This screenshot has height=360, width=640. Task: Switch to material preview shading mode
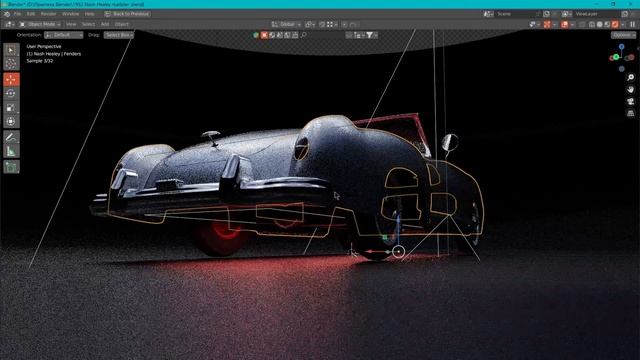pyautogui.click(x=607, y=24)
